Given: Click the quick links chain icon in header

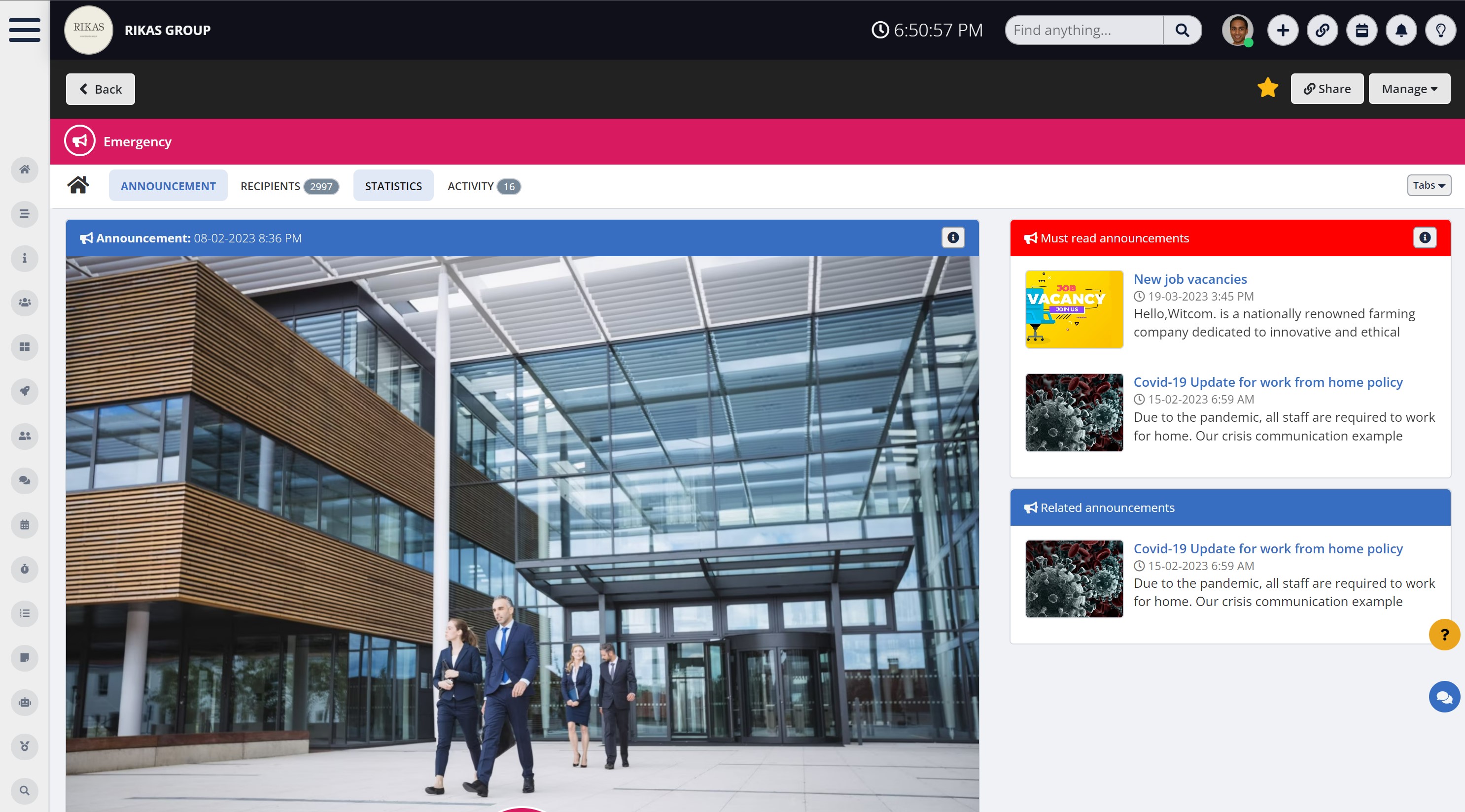Looking at the screenshot, I should 1322,30.
